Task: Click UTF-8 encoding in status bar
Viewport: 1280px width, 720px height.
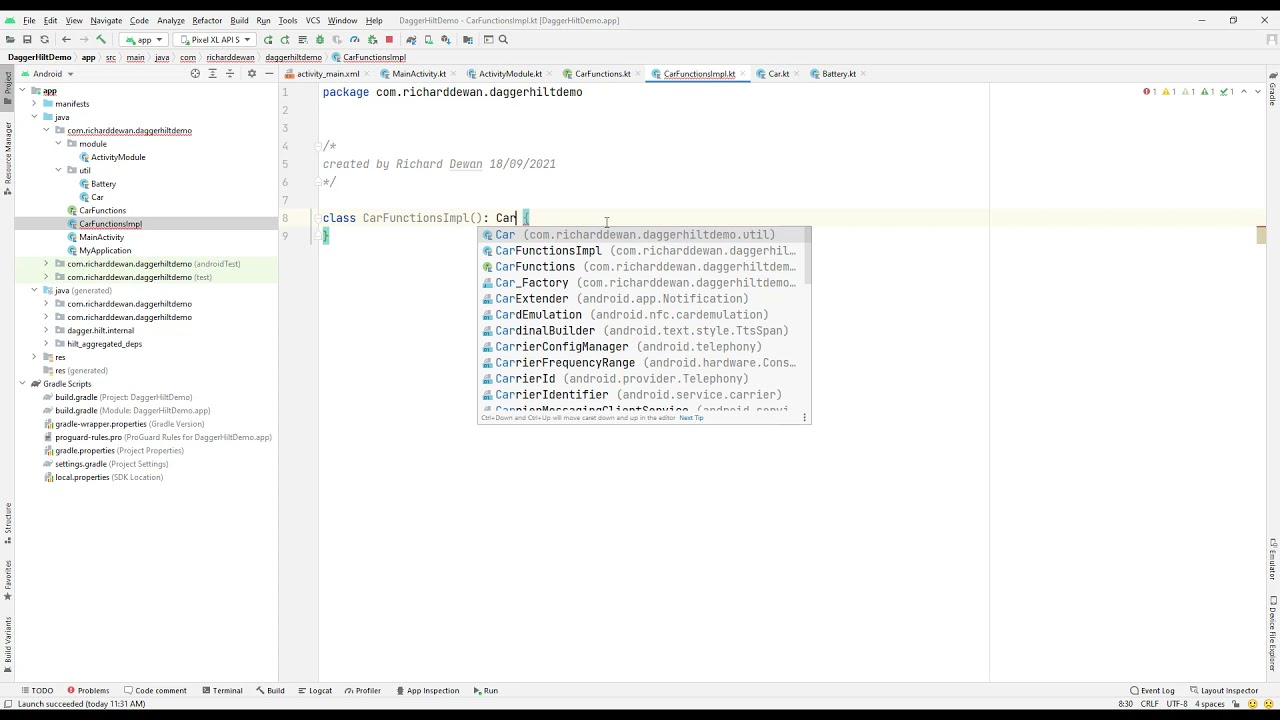Action: [x=1176, y=704]
